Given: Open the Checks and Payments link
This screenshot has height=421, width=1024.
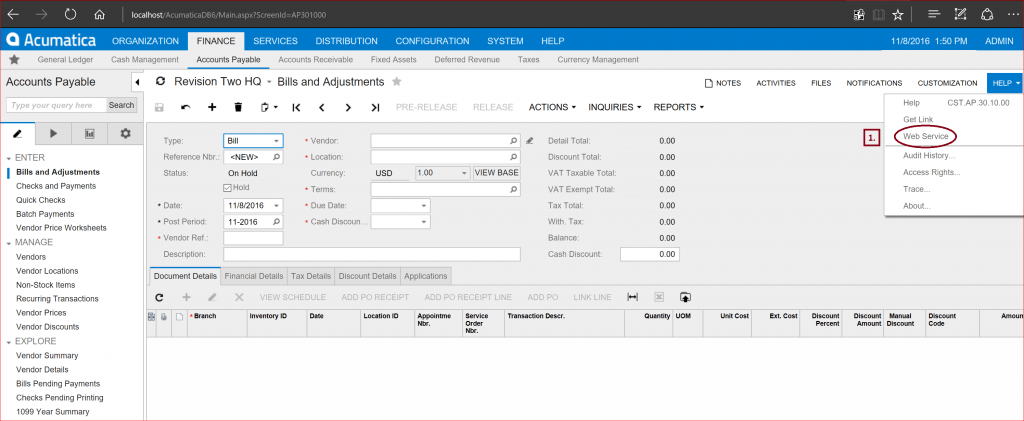Looking at the screenshot, I should point(56,186).
